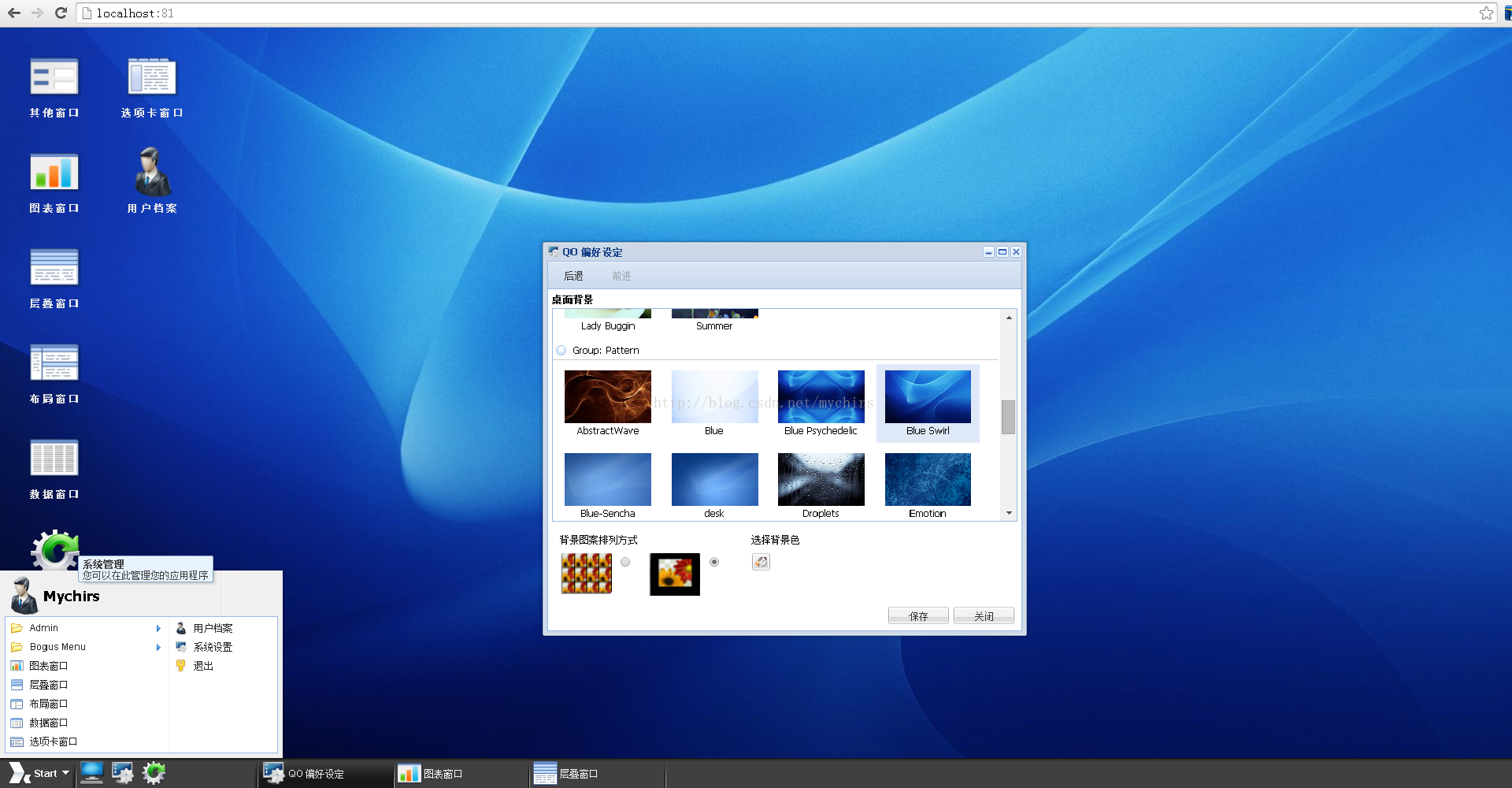Viewport: 1512px width, 788px height.
Task: Open the 用户档案 desktop user icon
Action: 152,180
